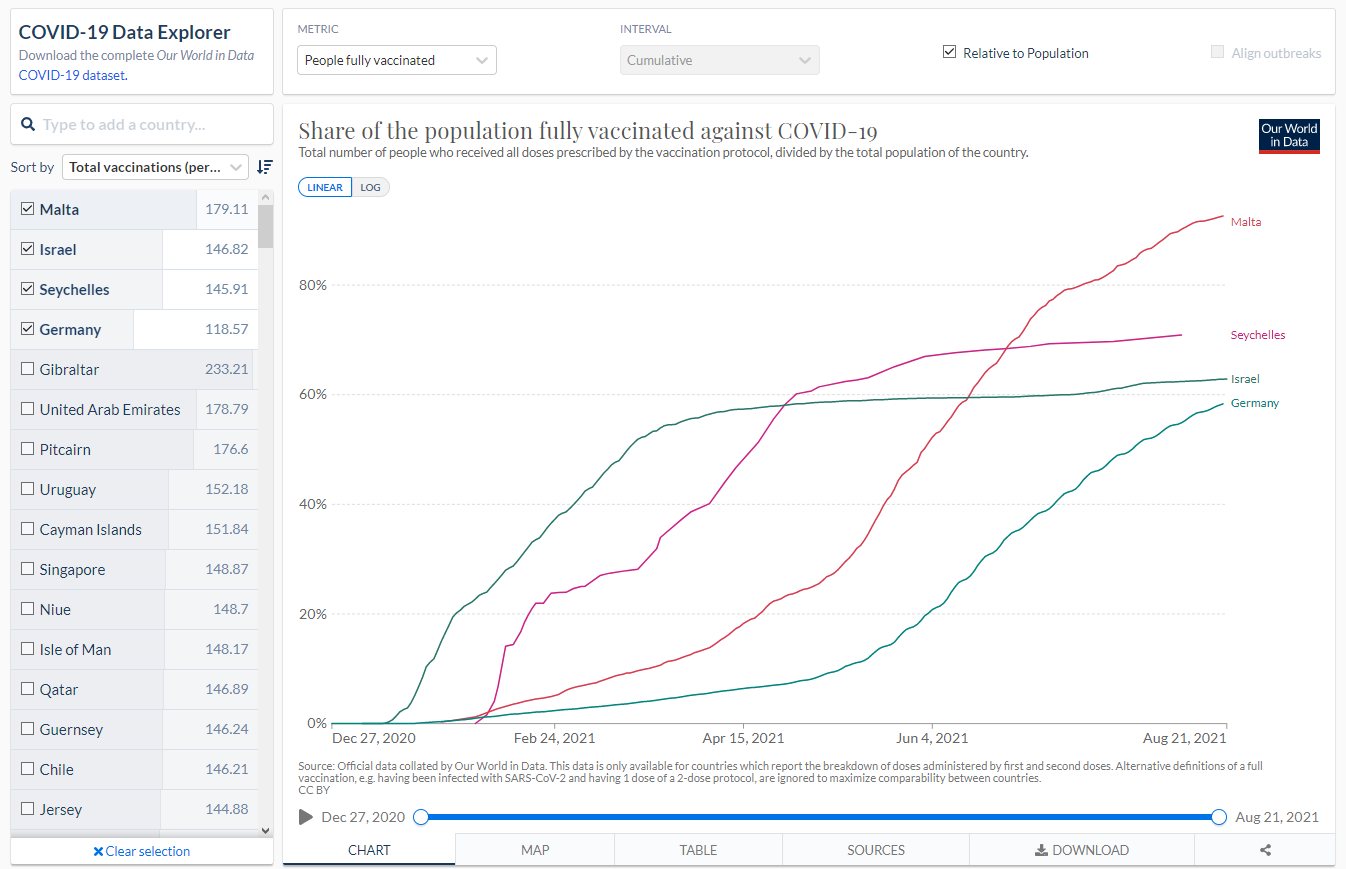1346x869 pixels.
Task: Switch chart scale to Log
Action: point(370,187)
